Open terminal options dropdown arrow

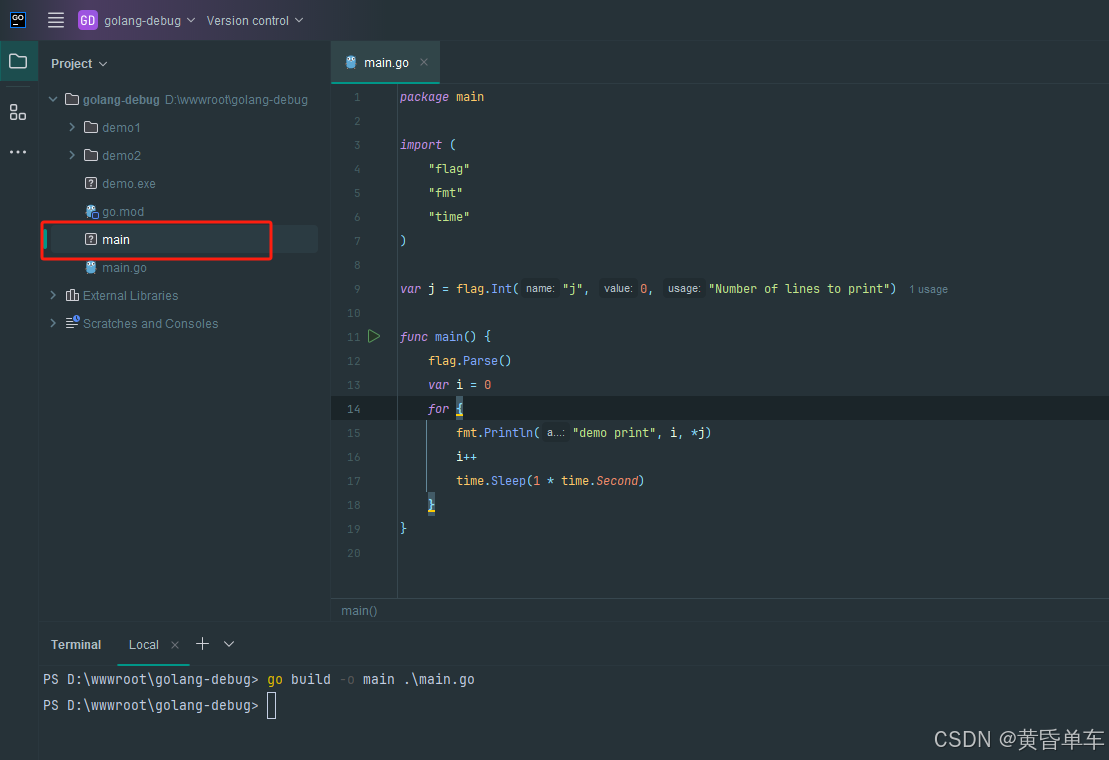pyautogui.click(x=229, y=644)
